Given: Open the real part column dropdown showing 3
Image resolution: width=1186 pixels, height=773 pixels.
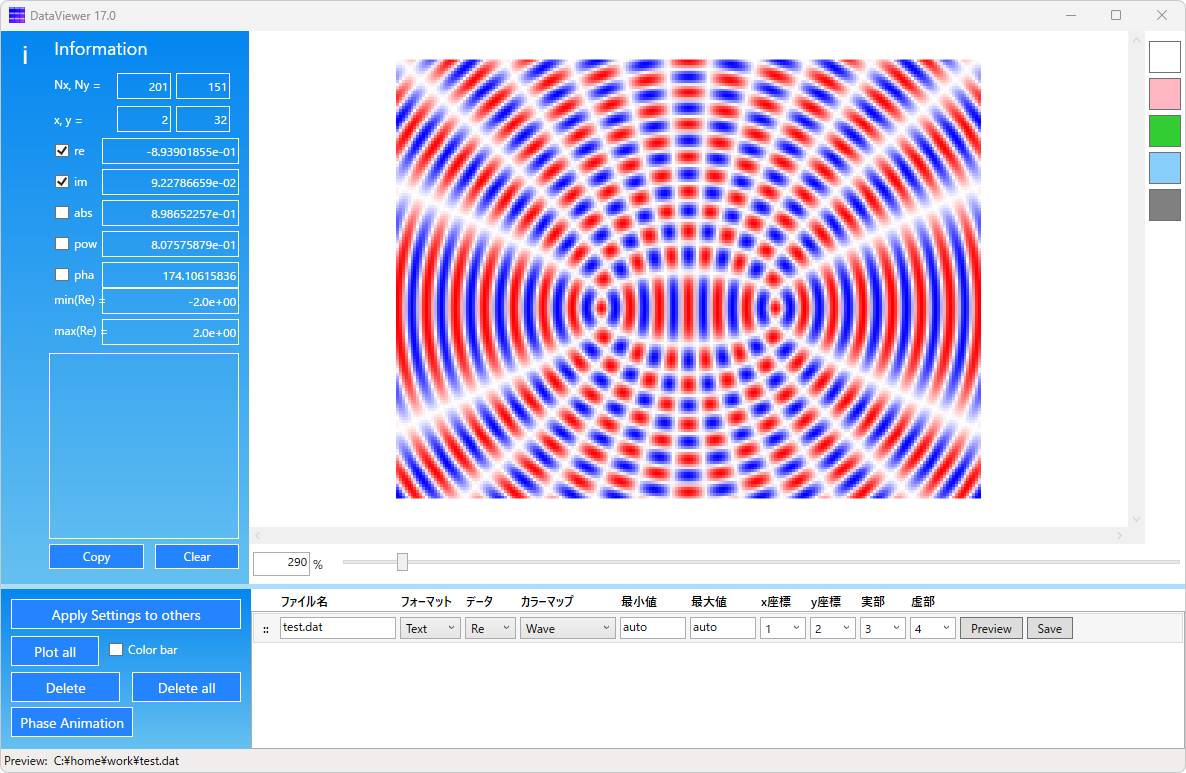Looking at the screenshot, I should coord(882,629).
